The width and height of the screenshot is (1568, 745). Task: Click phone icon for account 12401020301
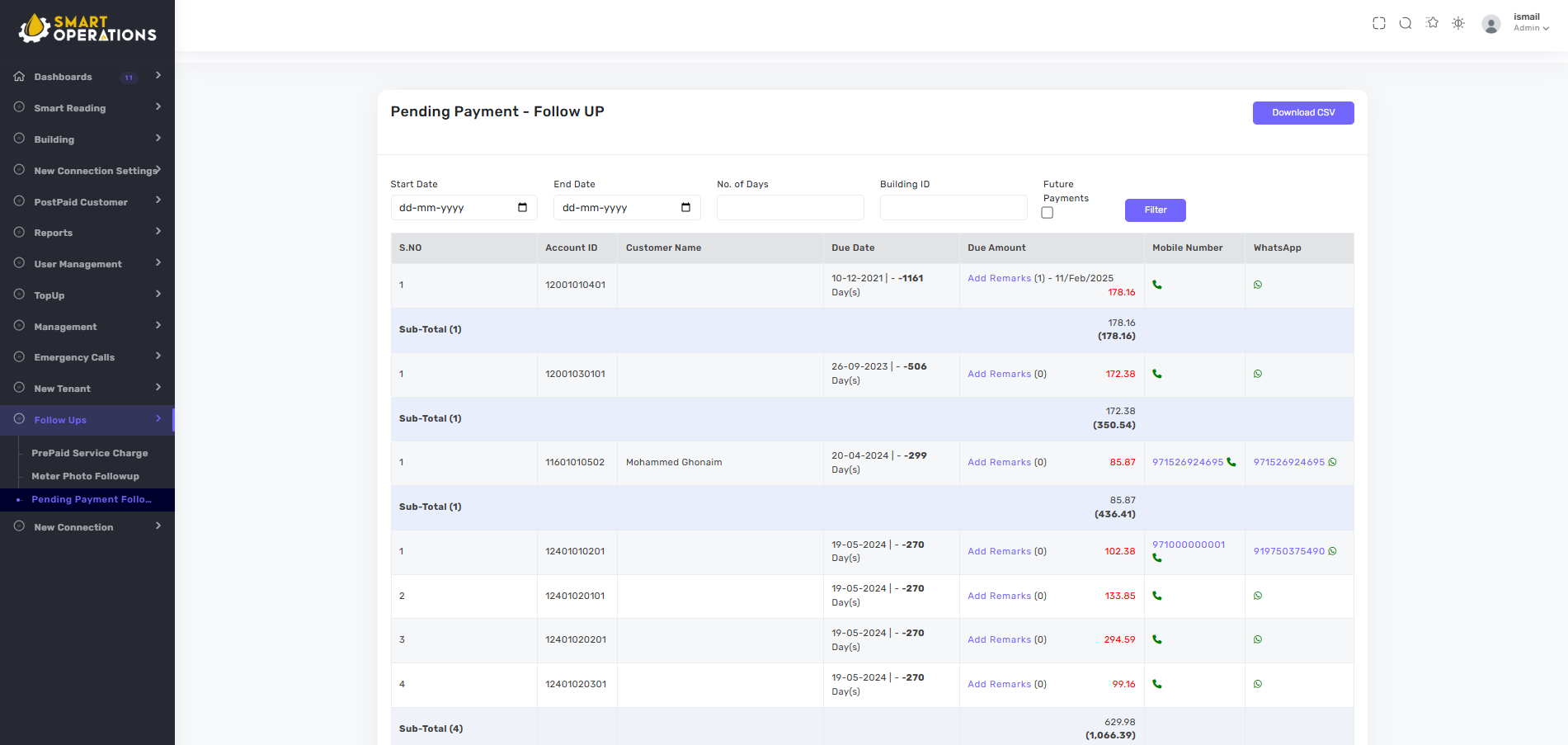coord(1157,684)
